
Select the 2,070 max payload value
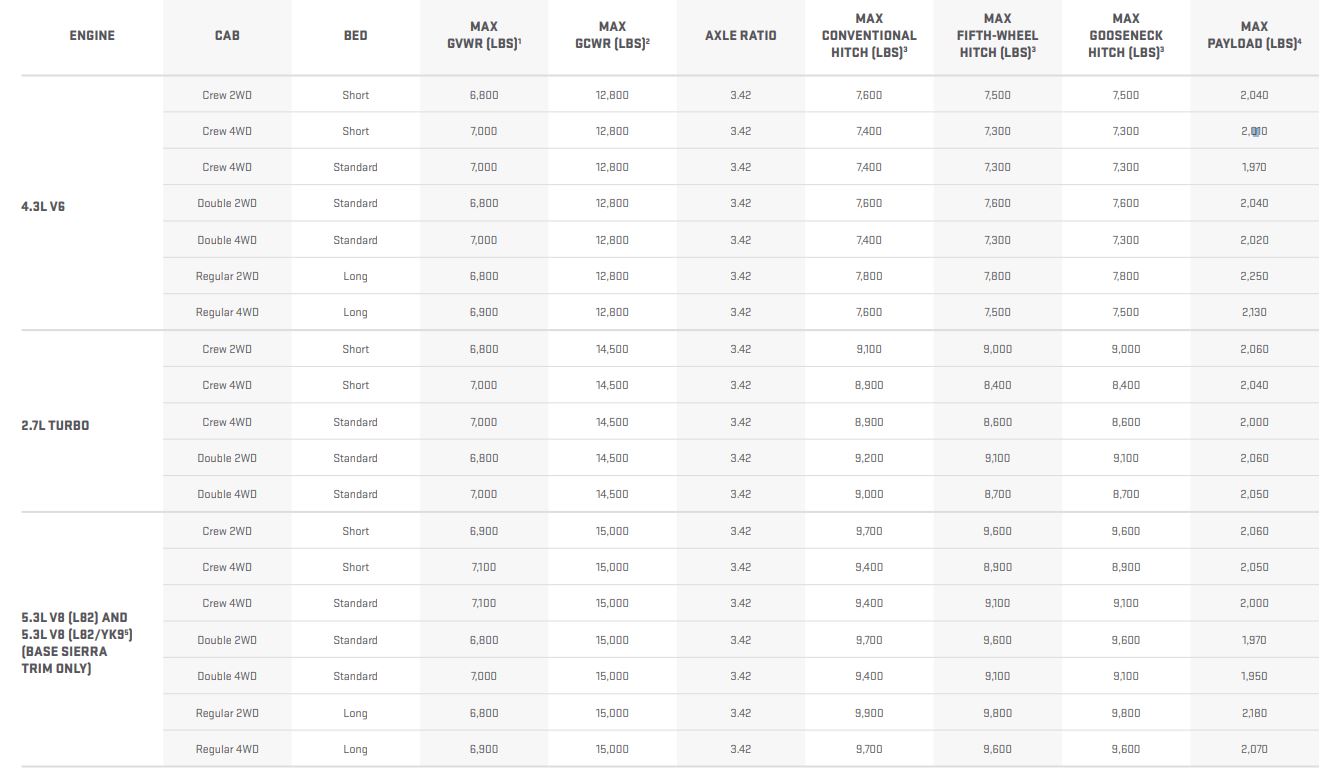pos(1254,749)
